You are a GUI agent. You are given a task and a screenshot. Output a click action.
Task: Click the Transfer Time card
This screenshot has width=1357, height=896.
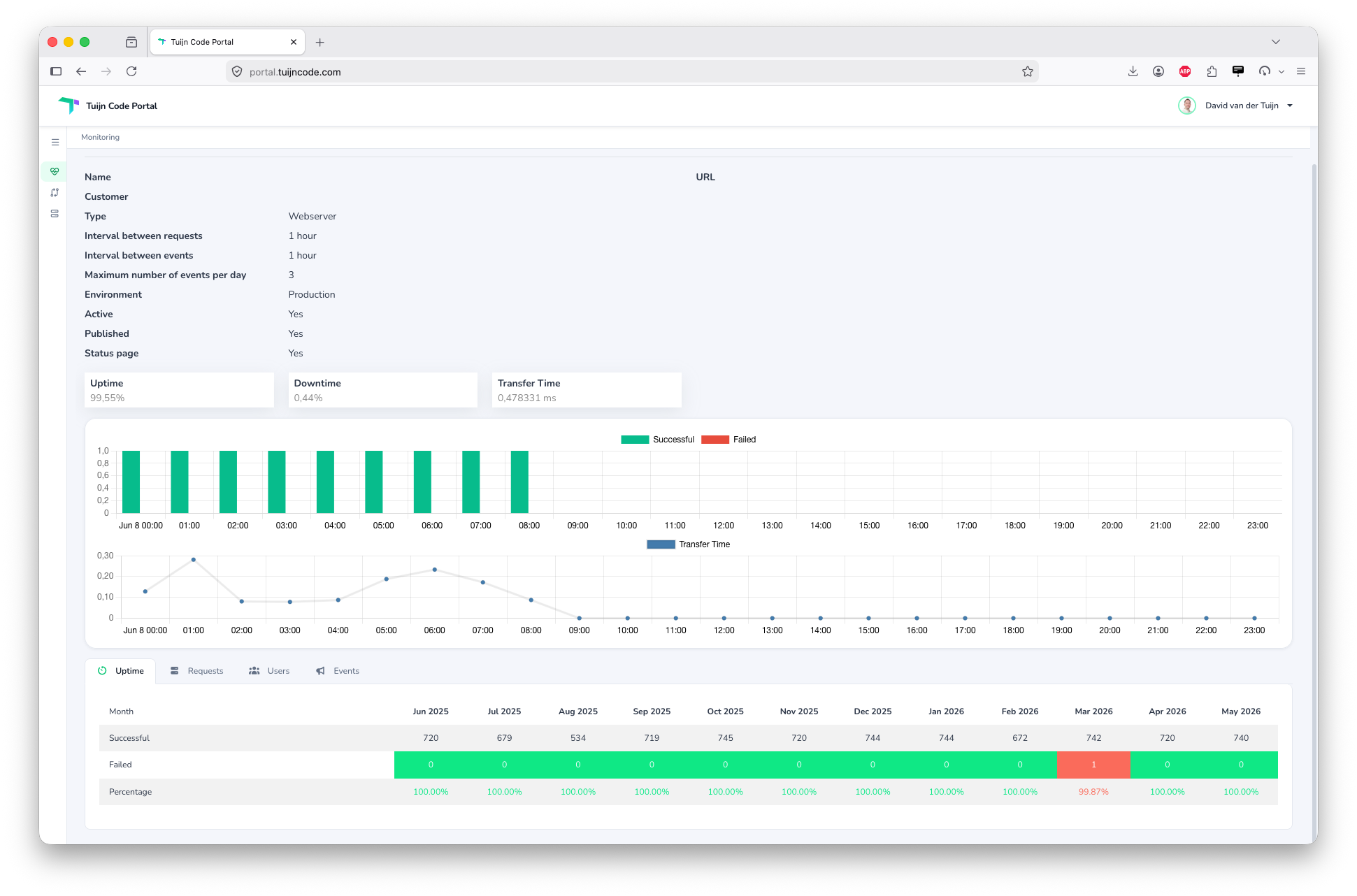pyautogui.click(x=587, y=390)
